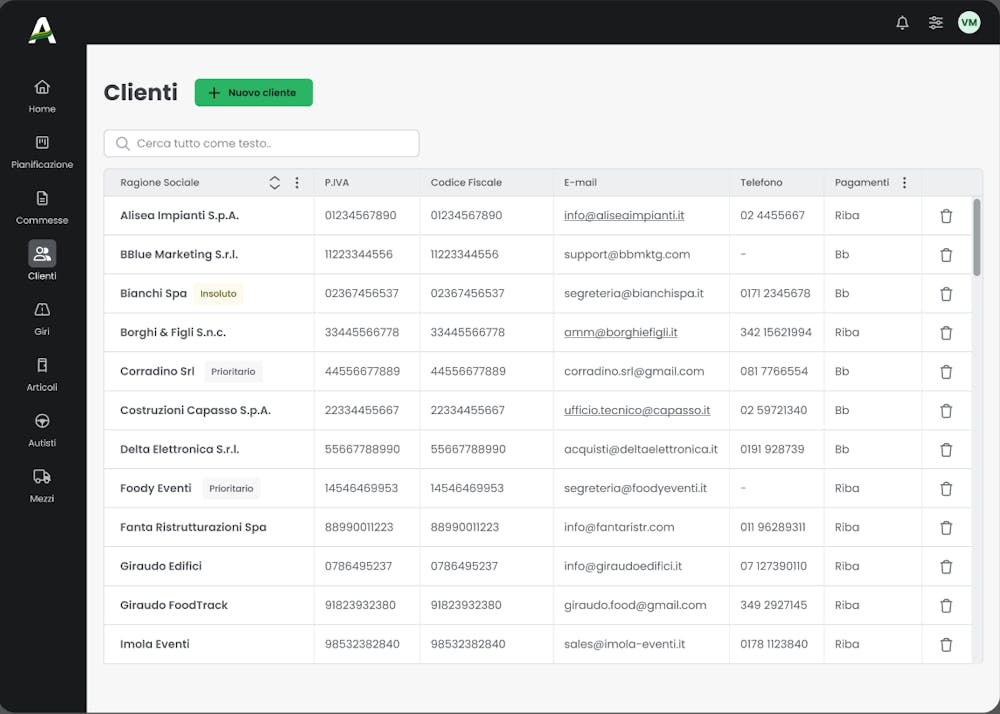Image resolution: width=1000 pixels, height=714 pixels.
Task: Open the Pagamenti column options menu
Action: [904, 183]
